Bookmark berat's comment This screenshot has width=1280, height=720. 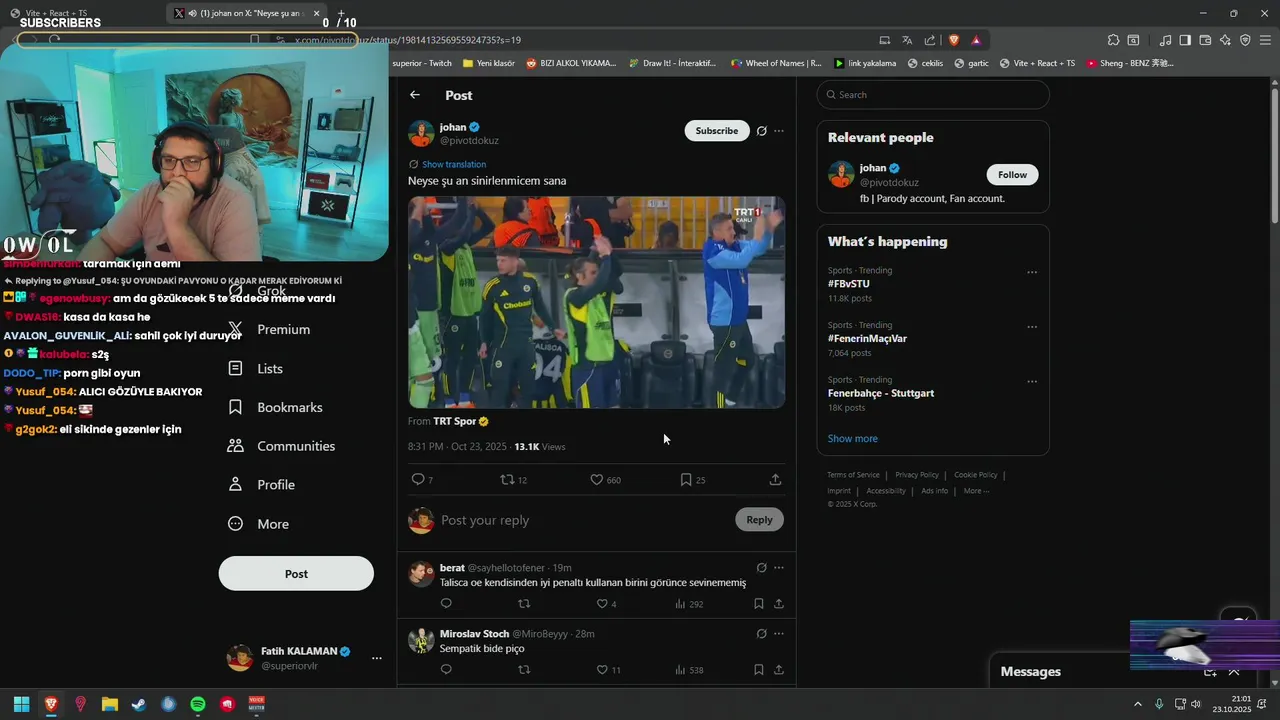coord(759,604)
